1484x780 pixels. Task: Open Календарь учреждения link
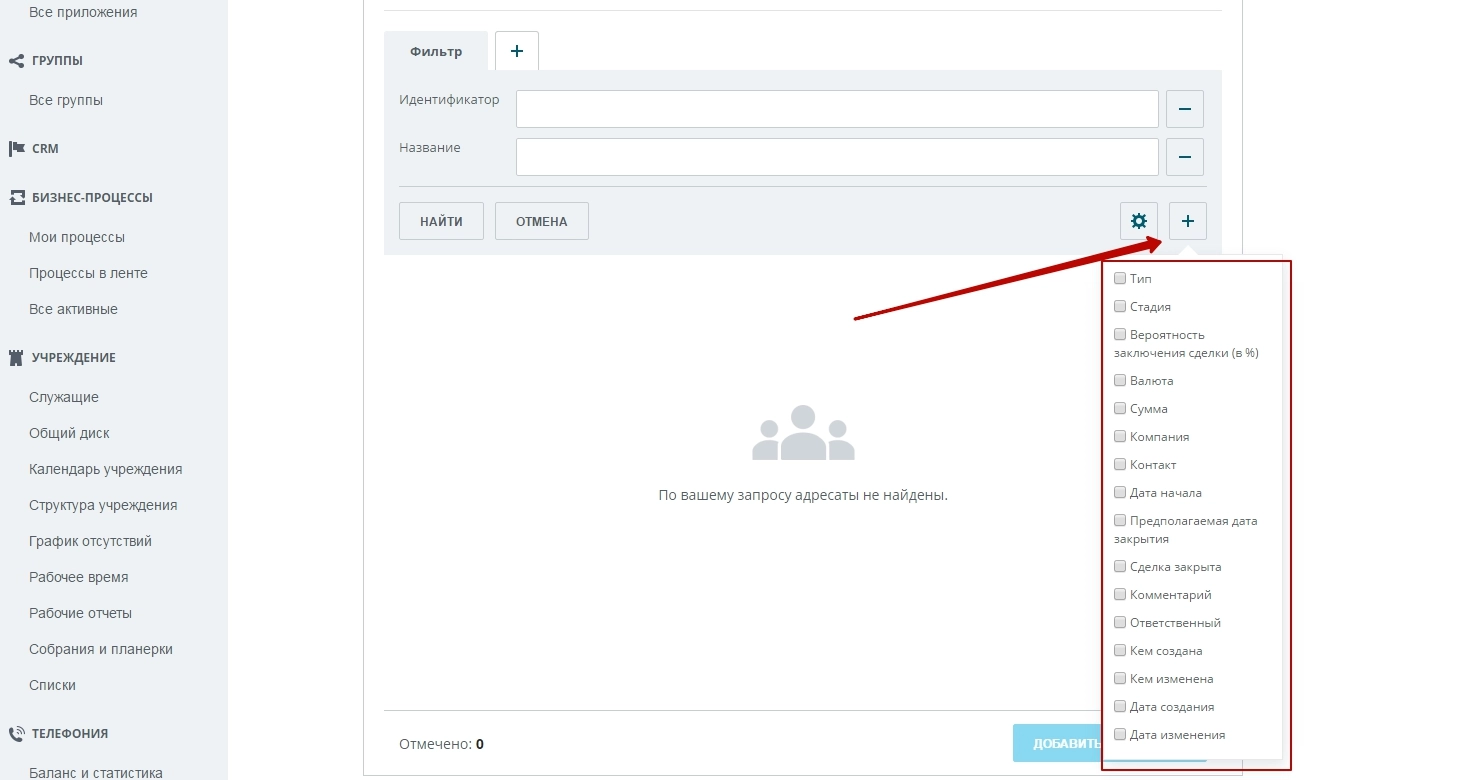coord(105,470)
